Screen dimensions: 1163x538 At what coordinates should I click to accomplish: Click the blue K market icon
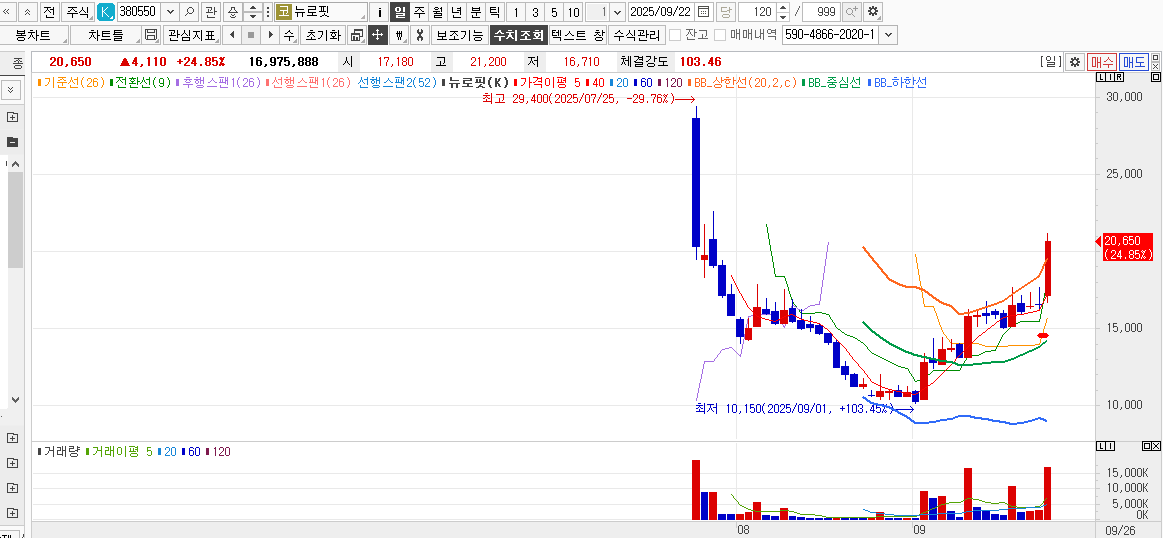click(105, 12)
